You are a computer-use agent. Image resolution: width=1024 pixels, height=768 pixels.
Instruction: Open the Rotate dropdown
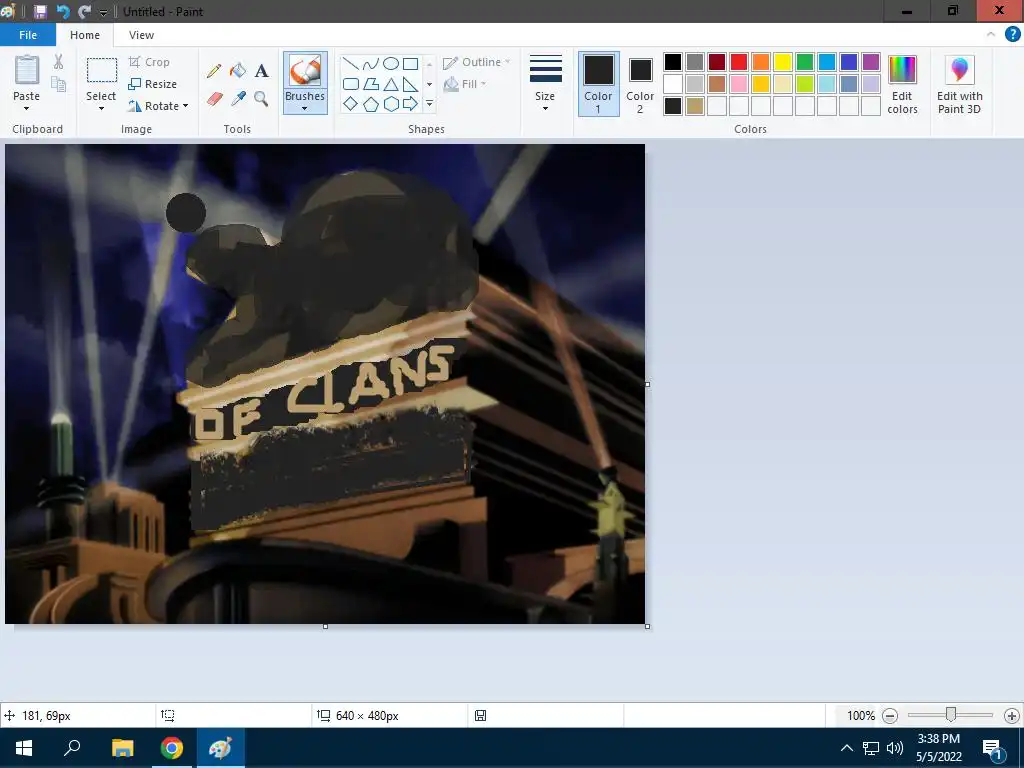(x=159, y=106)
